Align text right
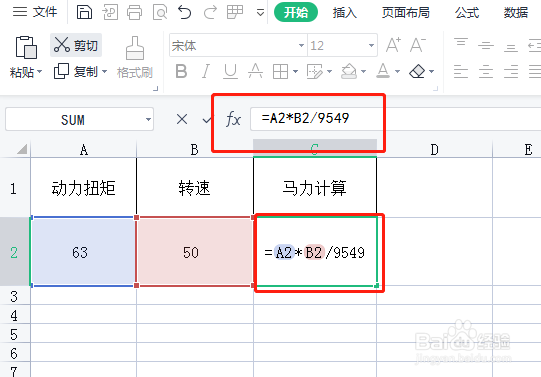 click(x=511, y=71)
